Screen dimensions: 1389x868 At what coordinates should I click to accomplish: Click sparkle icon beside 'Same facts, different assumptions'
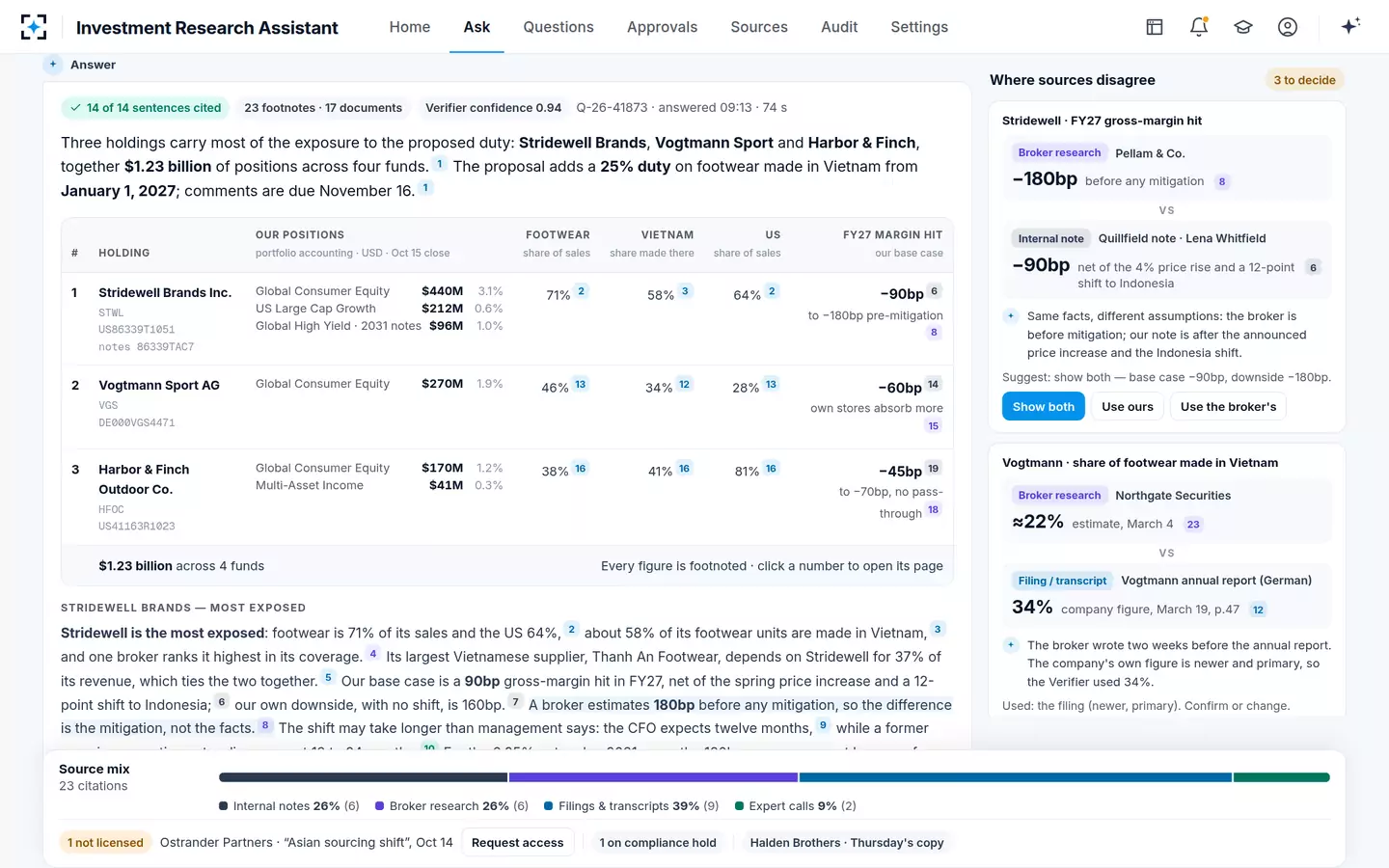(x=1011, y=315)
